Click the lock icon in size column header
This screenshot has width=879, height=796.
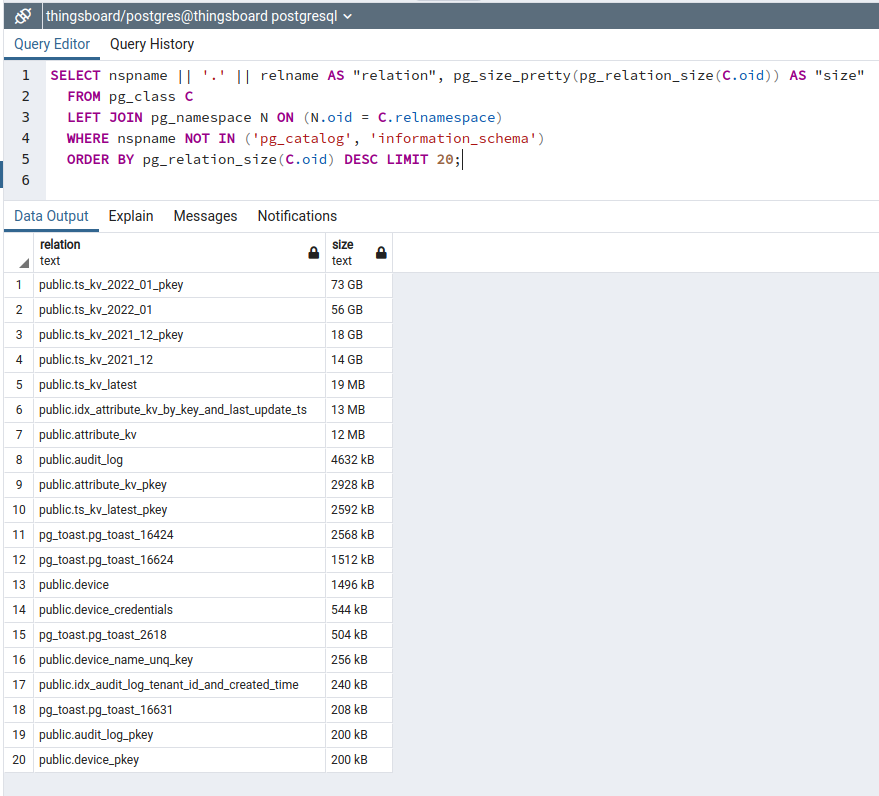pos(381,253)
